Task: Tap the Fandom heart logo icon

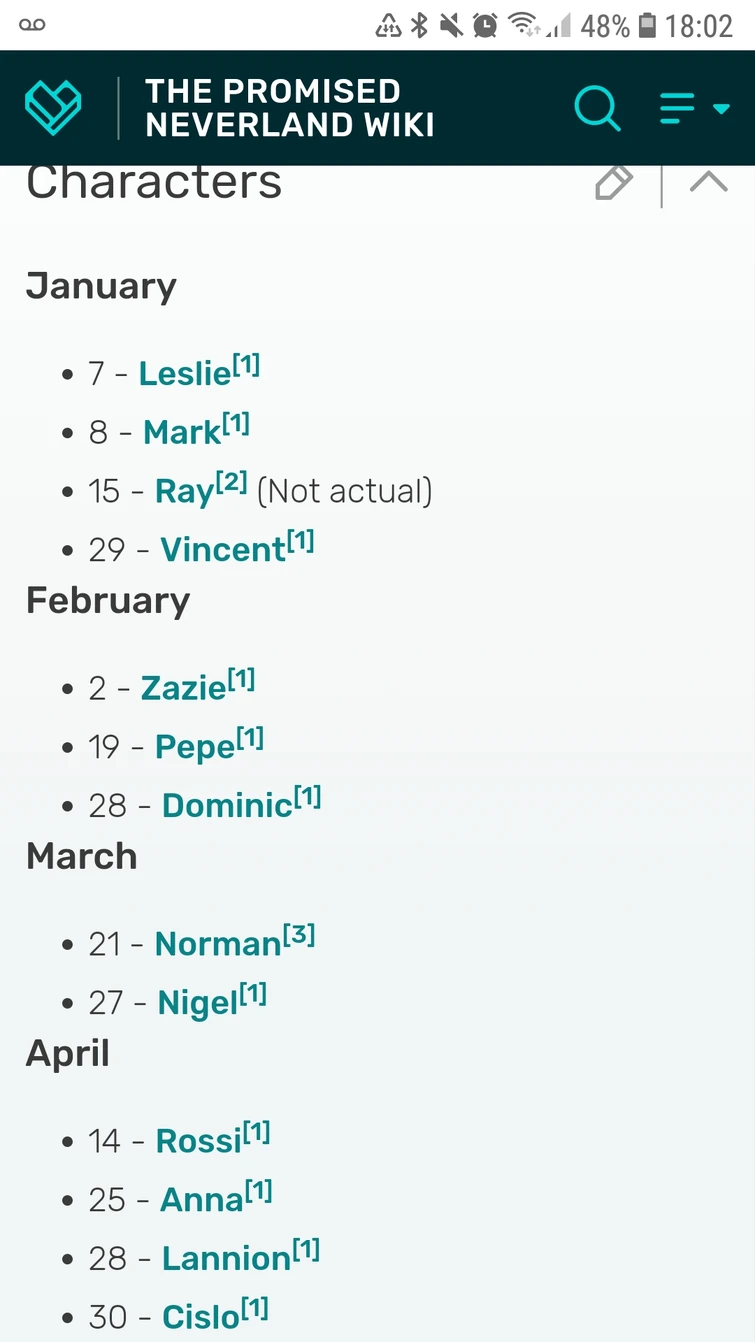Action: click(53, 107)
